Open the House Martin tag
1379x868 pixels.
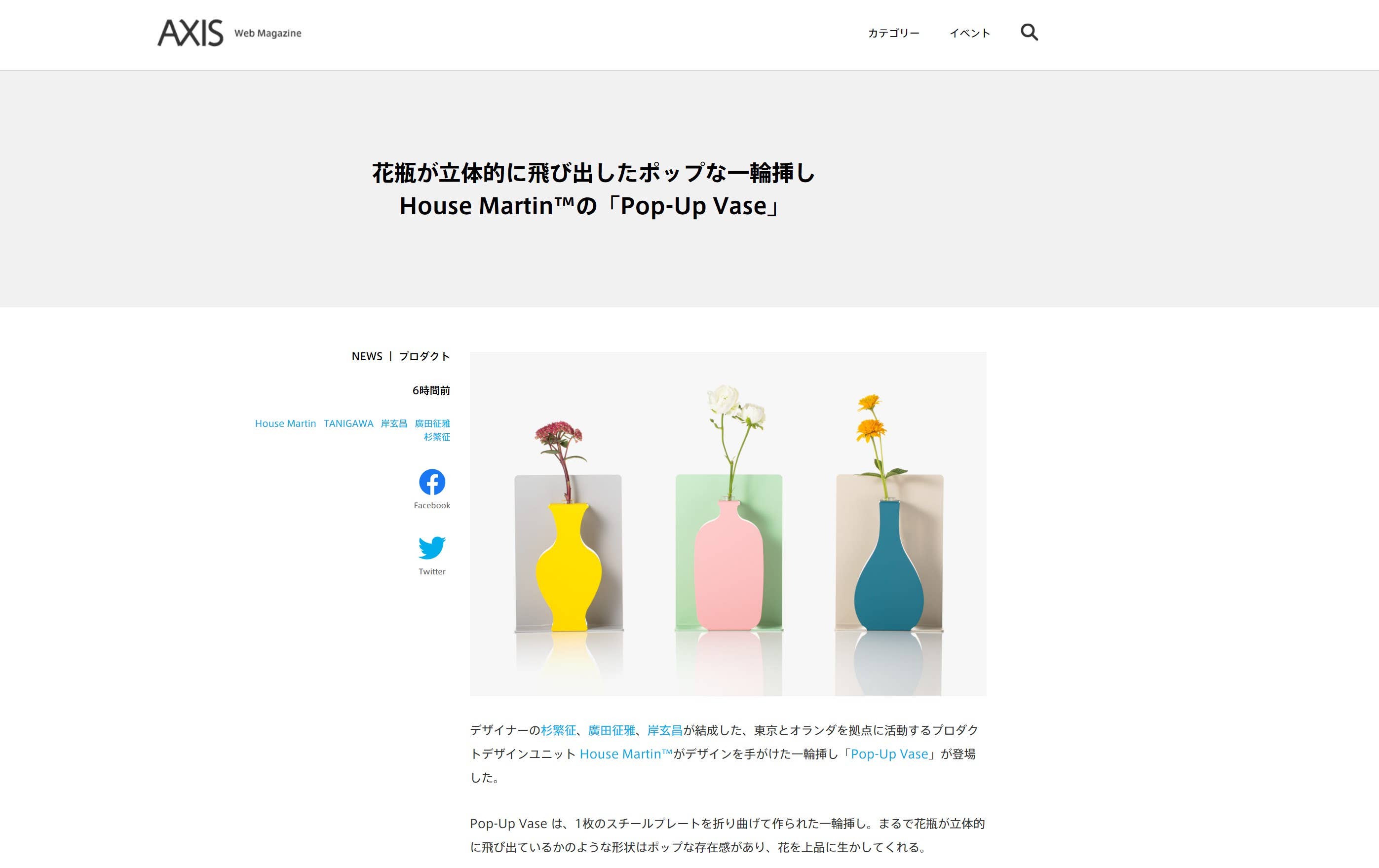pyautogui.click(x=285, y=424)
